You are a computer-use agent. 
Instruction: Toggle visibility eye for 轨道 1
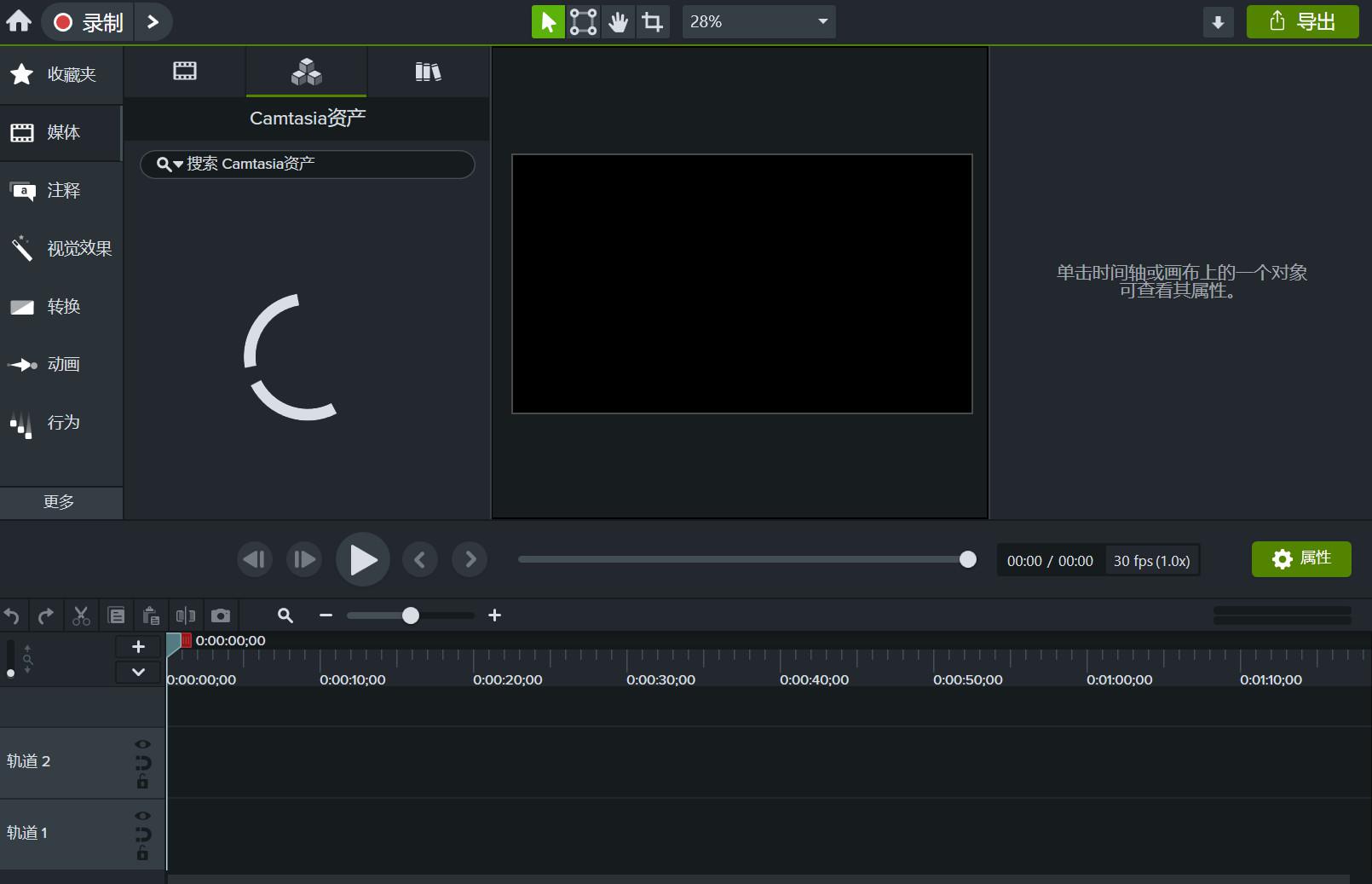click(142, 816)
